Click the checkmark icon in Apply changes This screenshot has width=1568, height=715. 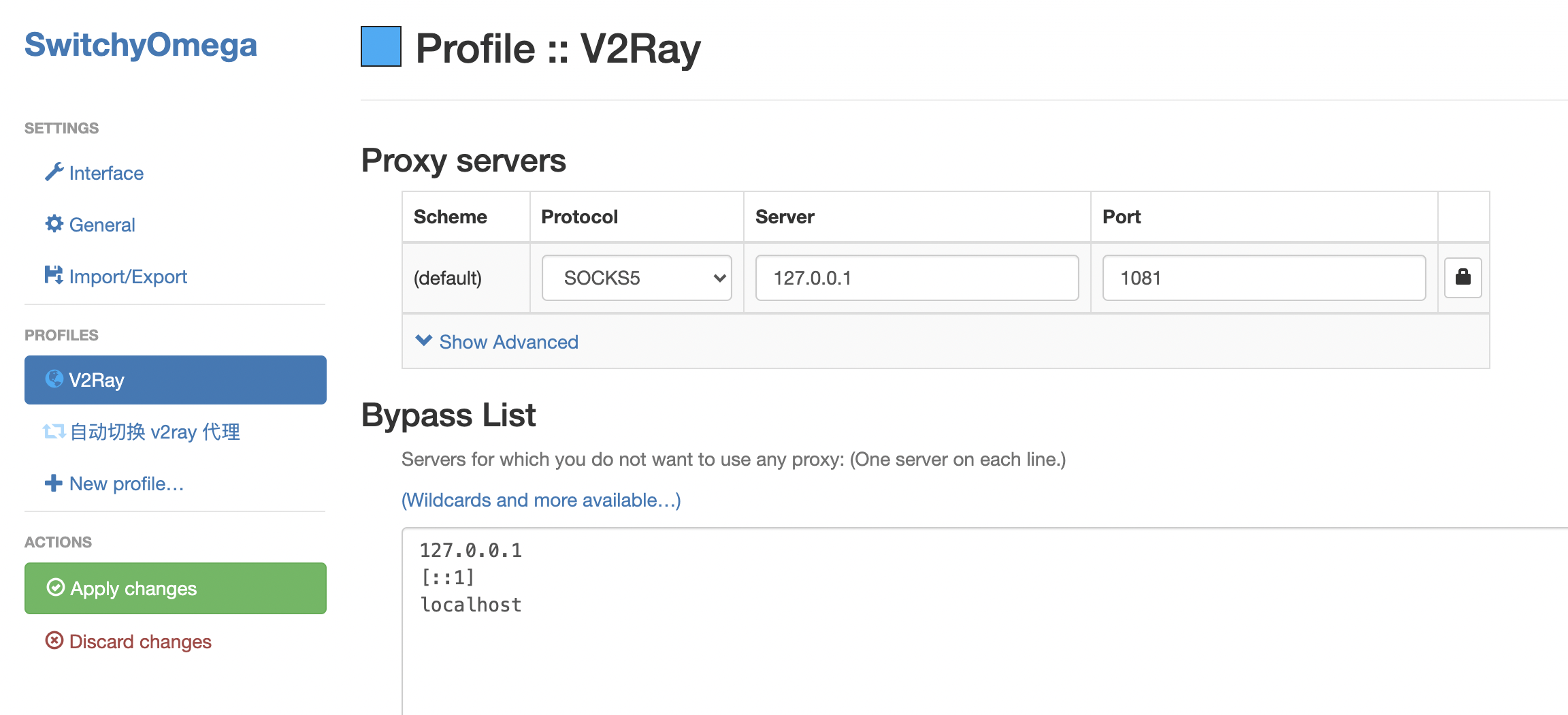[56, 587]
